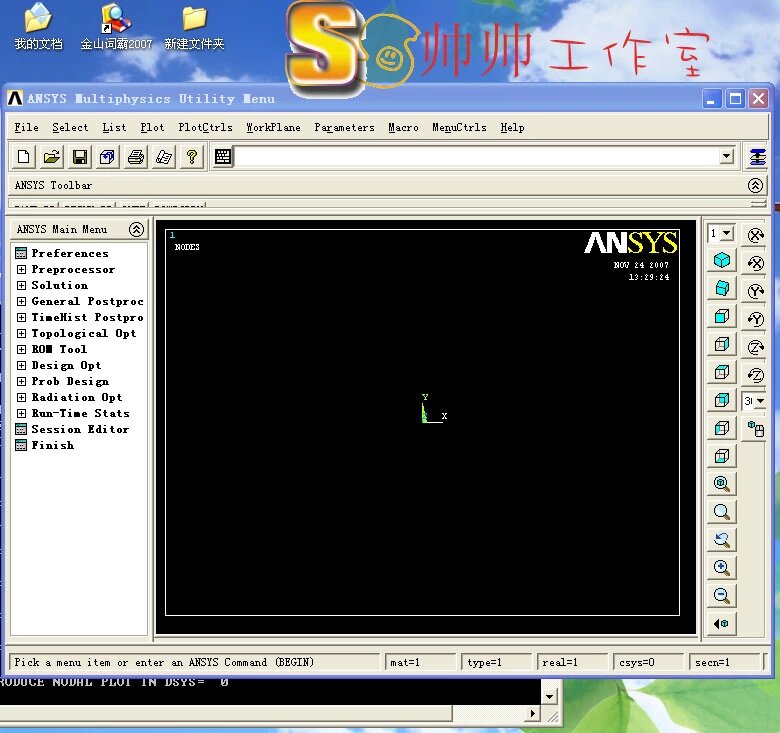Click the New Analysis toolbar icon

(25, 157)
